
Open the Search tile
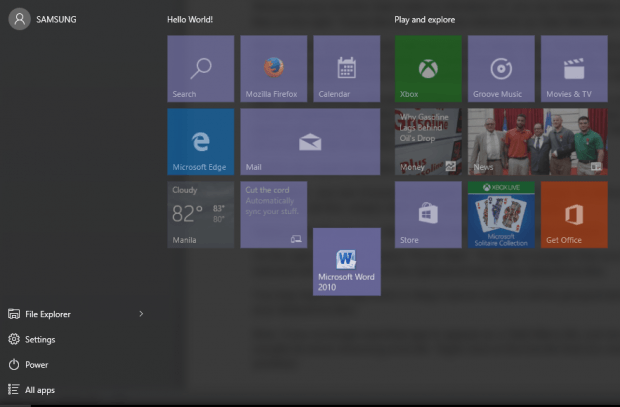[200, 69]
